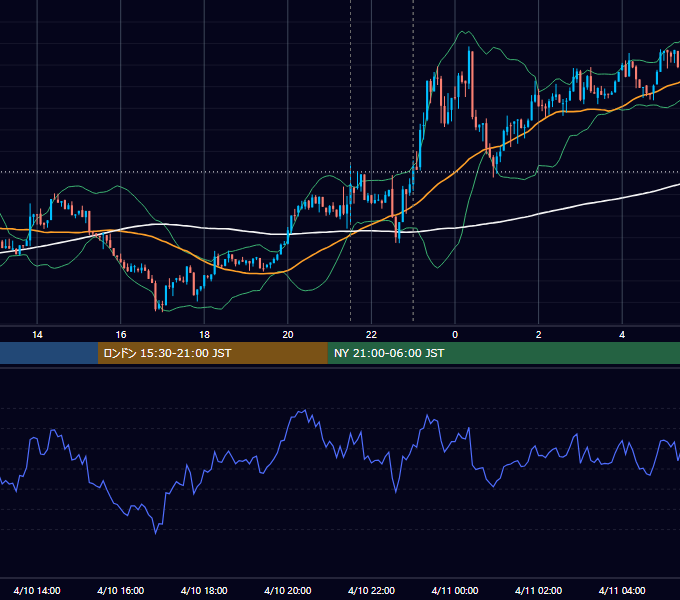Click the 14 hour axis label

pyautogui.click(x=37, y=335)
